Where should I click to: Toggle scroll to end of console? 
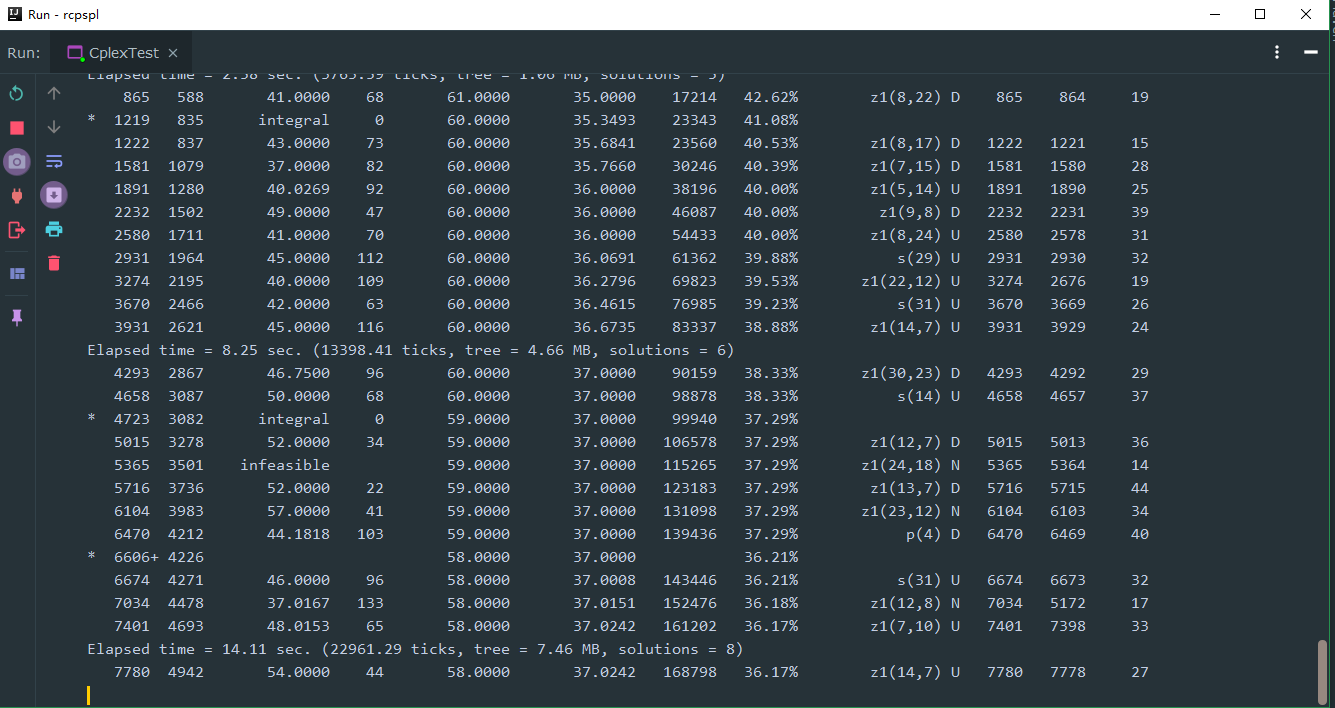[54, 195]
